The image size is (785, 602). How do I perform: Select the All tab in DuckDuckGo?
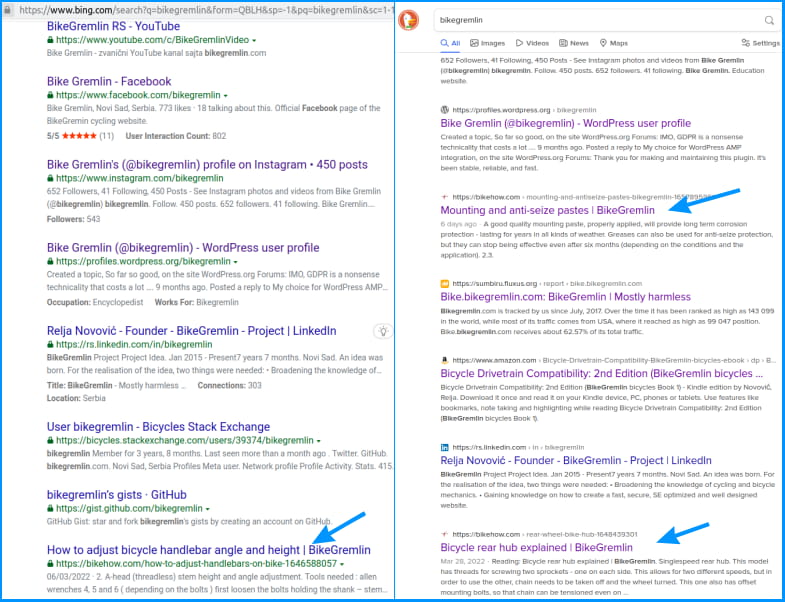[451, 43]
